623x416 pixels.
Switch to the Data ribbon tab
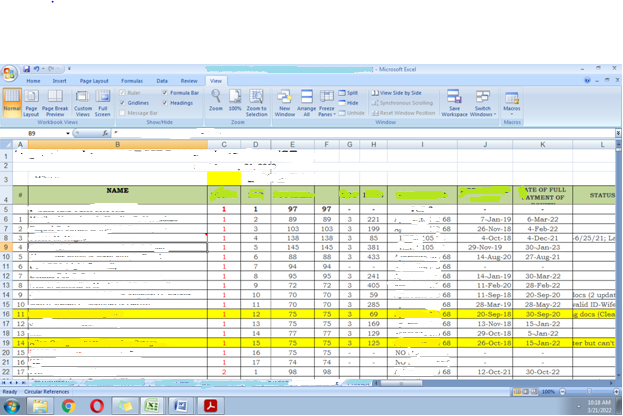pos(162,81)
